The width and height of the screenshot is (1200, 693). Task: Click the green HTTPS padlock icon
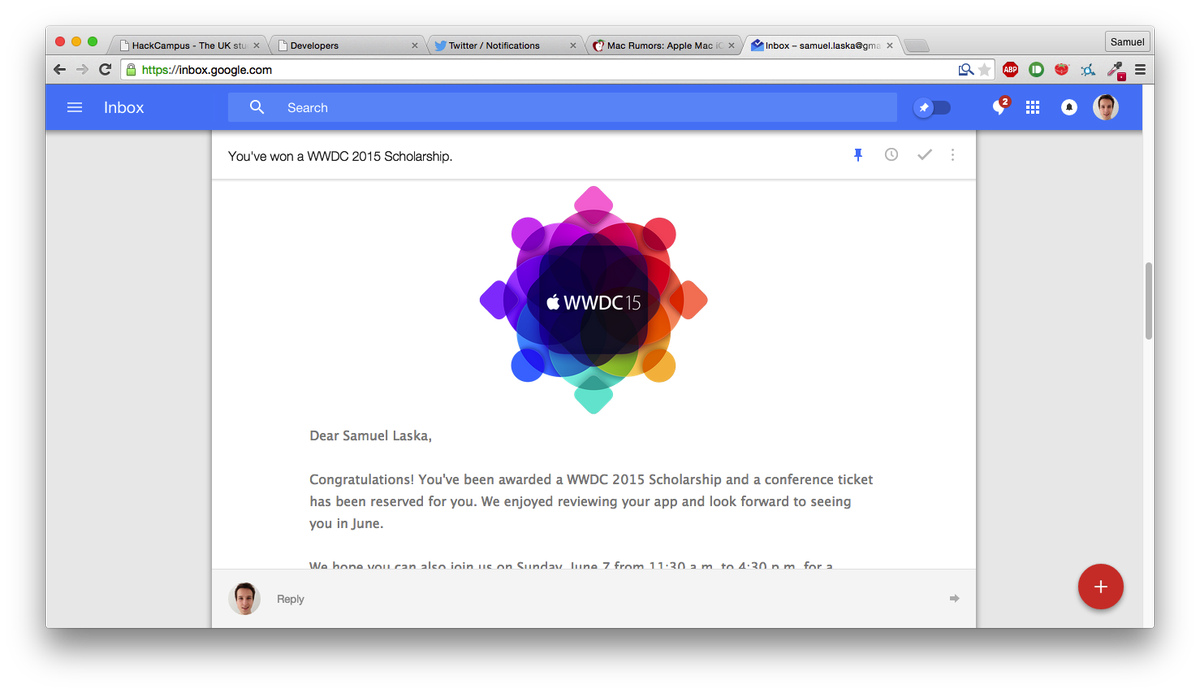coord(131,70)
